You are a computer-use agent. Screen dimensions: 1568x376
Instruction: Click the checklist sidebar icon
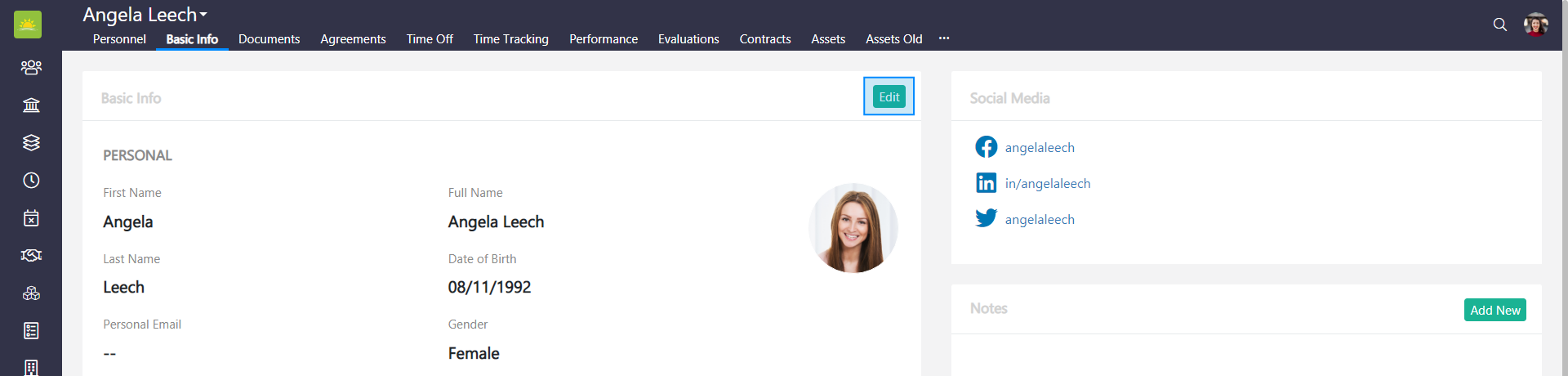point(31,330)
